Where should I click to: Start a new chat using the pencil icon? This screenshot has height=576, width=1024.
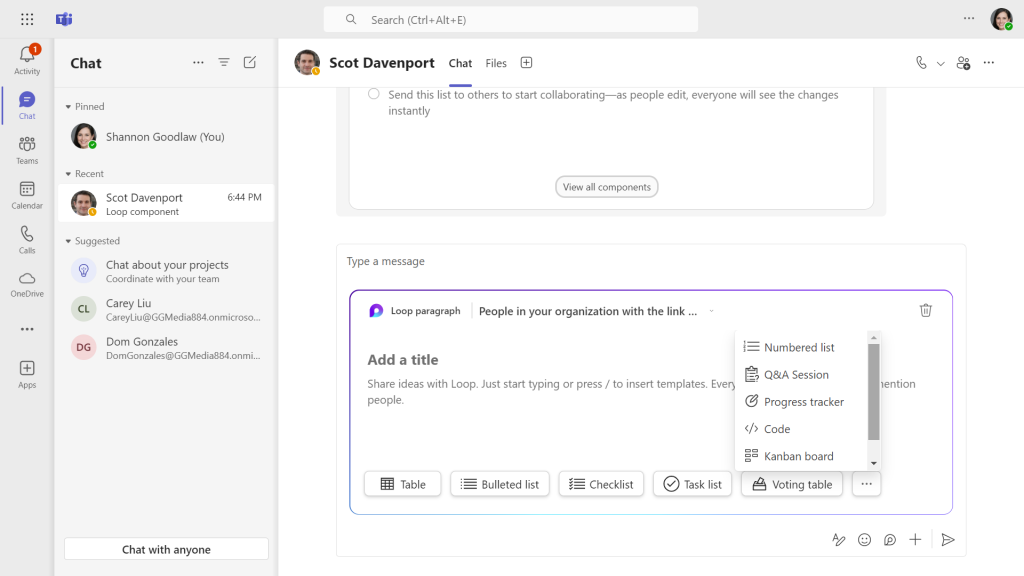pos(249,62)
